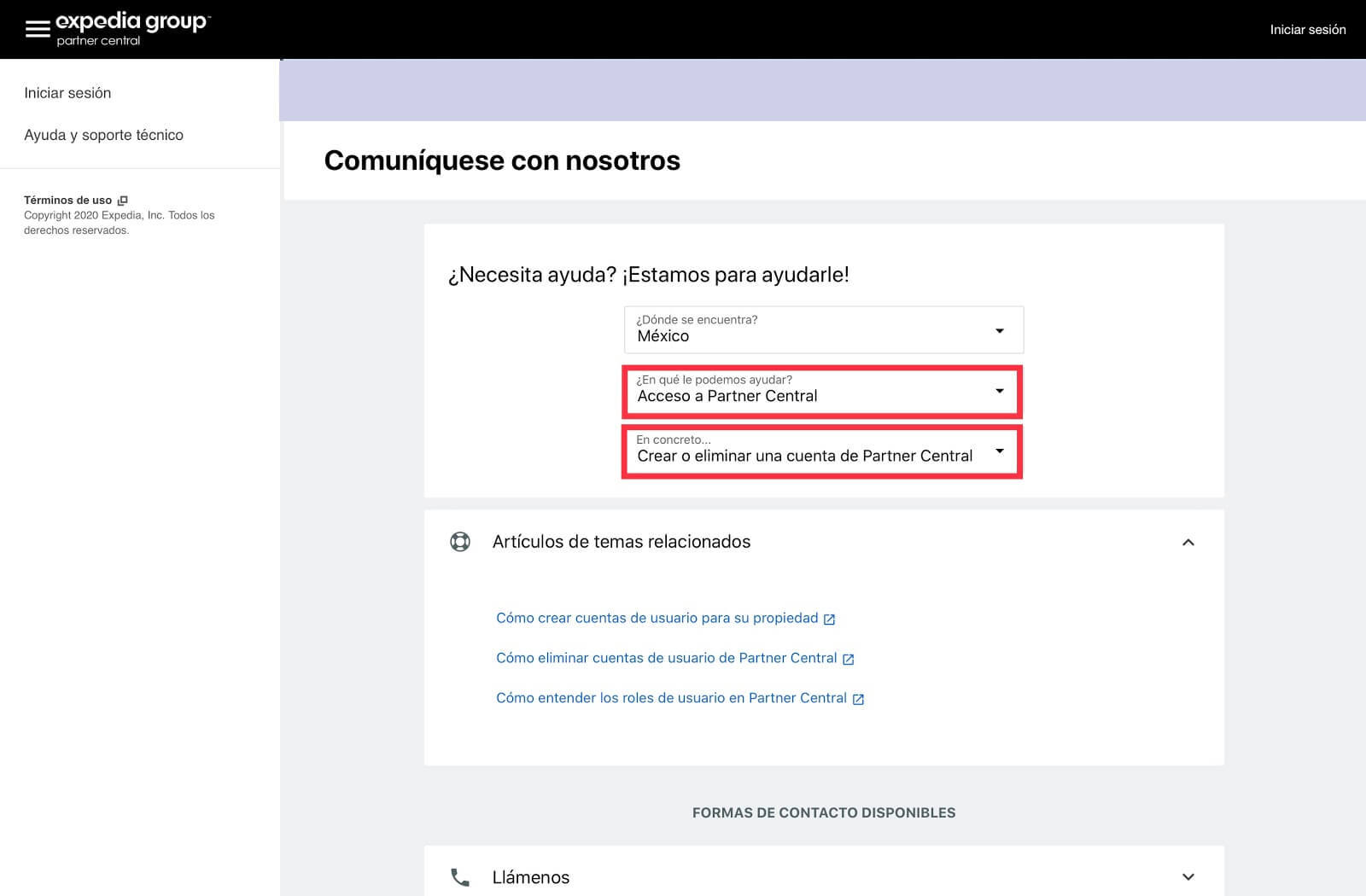This screenshot has height=896, width=1366.
Task: Click the Llámenos section title
Action: (x=531, y=877)
